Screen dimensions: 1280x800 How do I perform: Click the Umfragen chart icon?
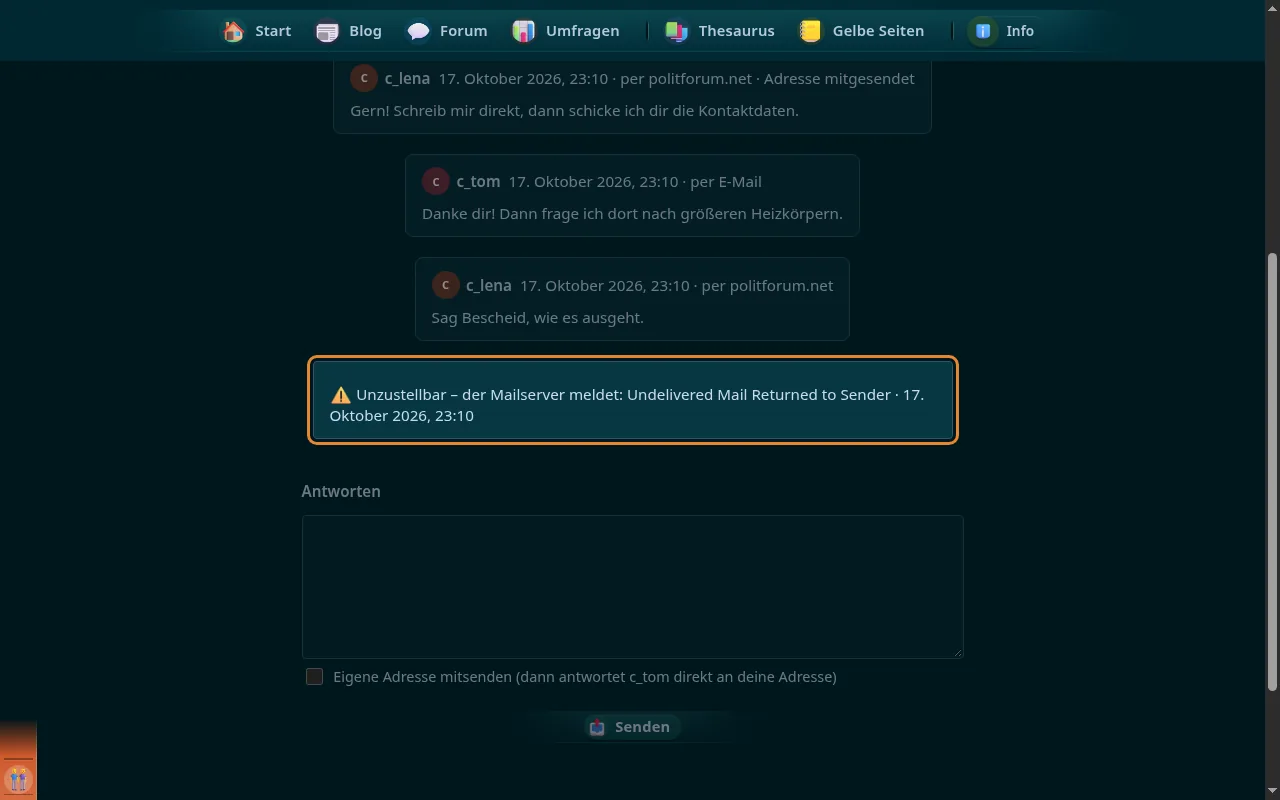pyautogui.click(x=524, y=31)
